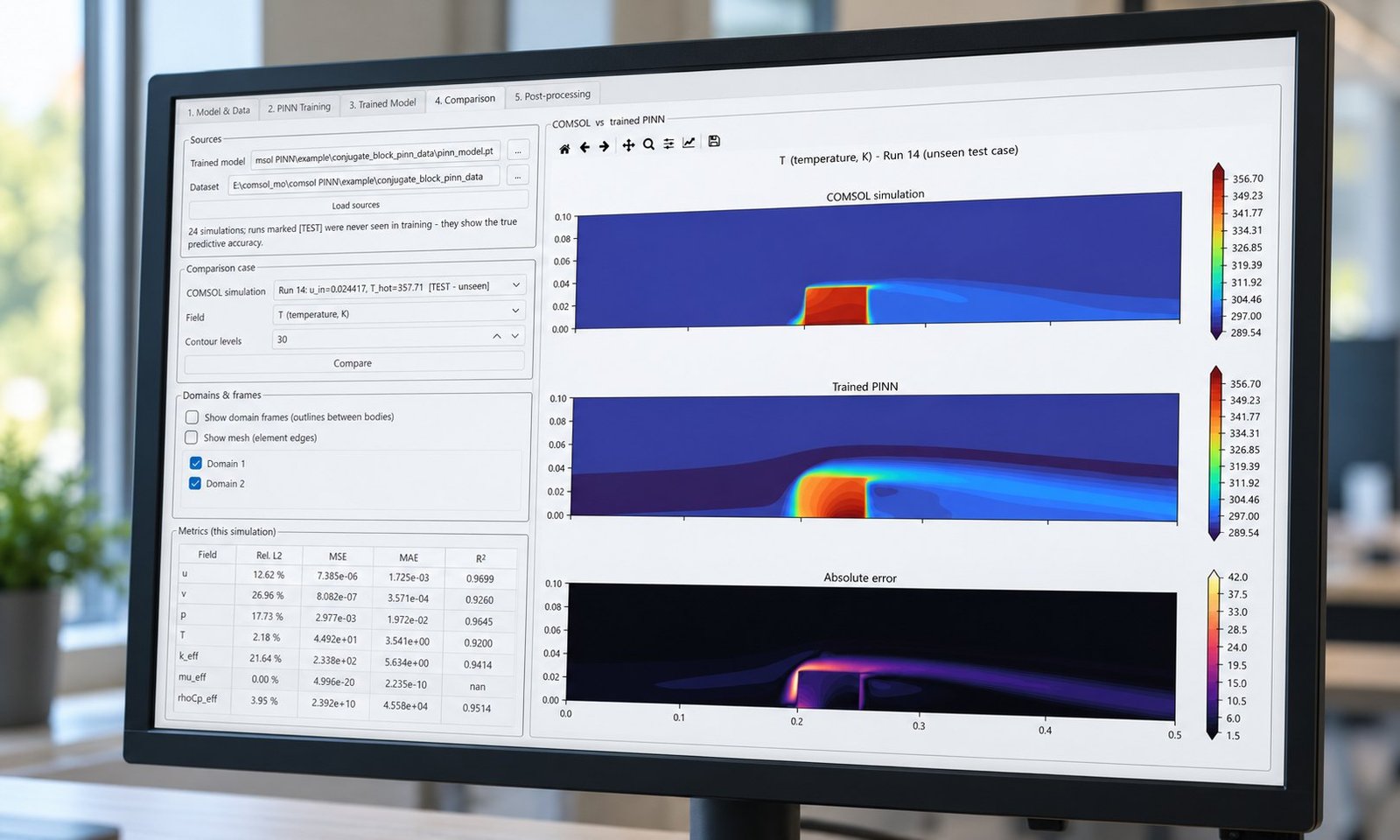This screenshot has width=1400, height=840.
Task: Click the MSE column header
Action: [338, 556]
